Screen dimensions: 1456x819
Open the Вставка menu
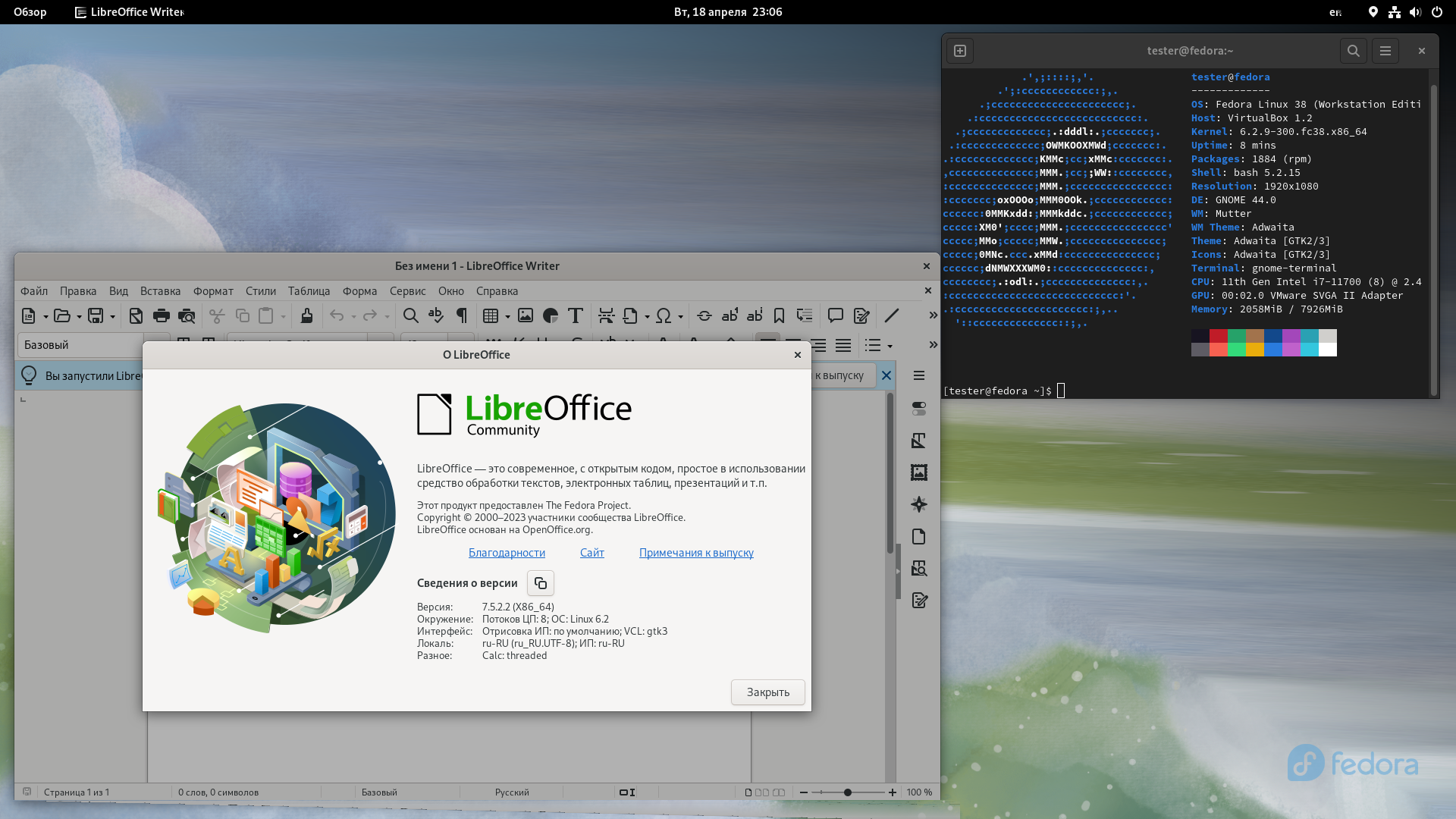(160, 291)
